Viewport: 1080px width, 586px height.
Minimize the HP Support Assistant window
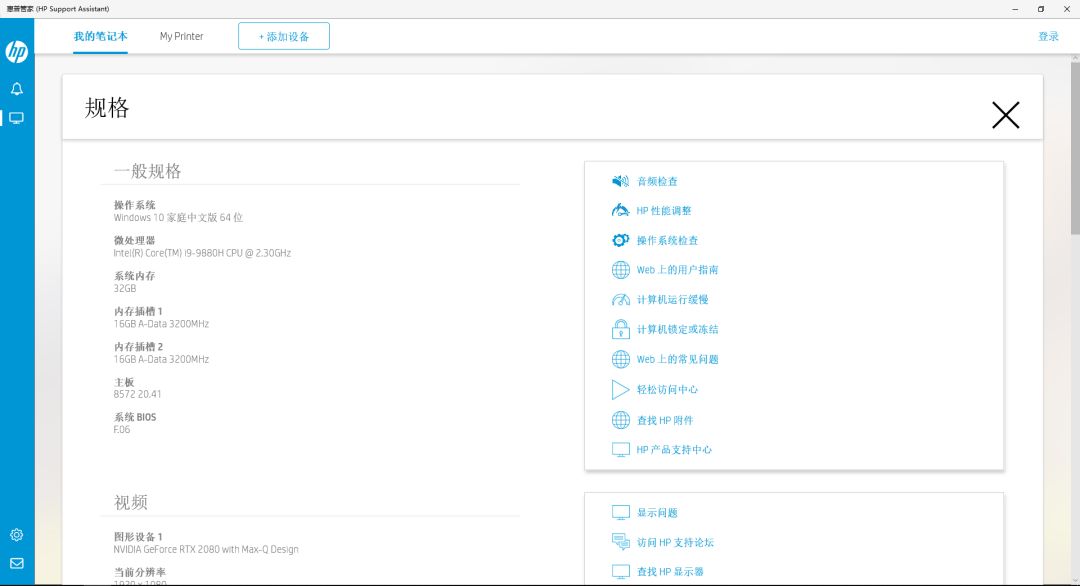tap(1015, 9)
